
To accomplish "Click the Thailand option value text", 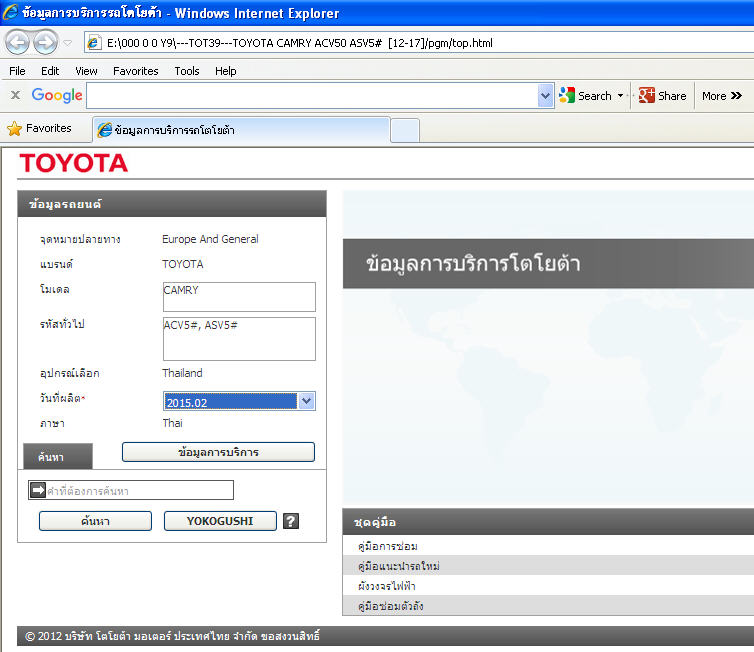I will point(182,373).
